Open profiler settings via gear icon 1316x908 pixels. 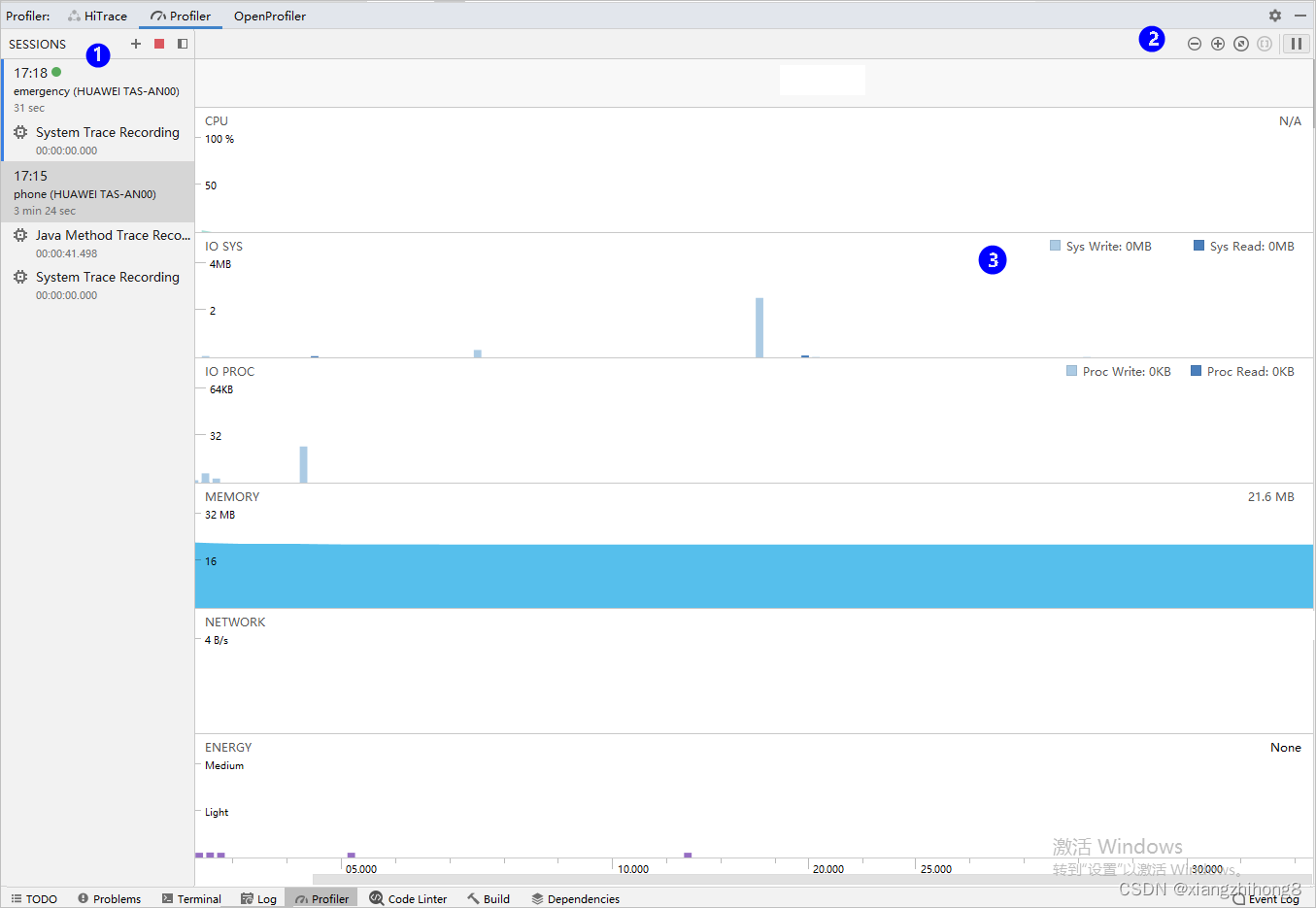pos(1274,16)
